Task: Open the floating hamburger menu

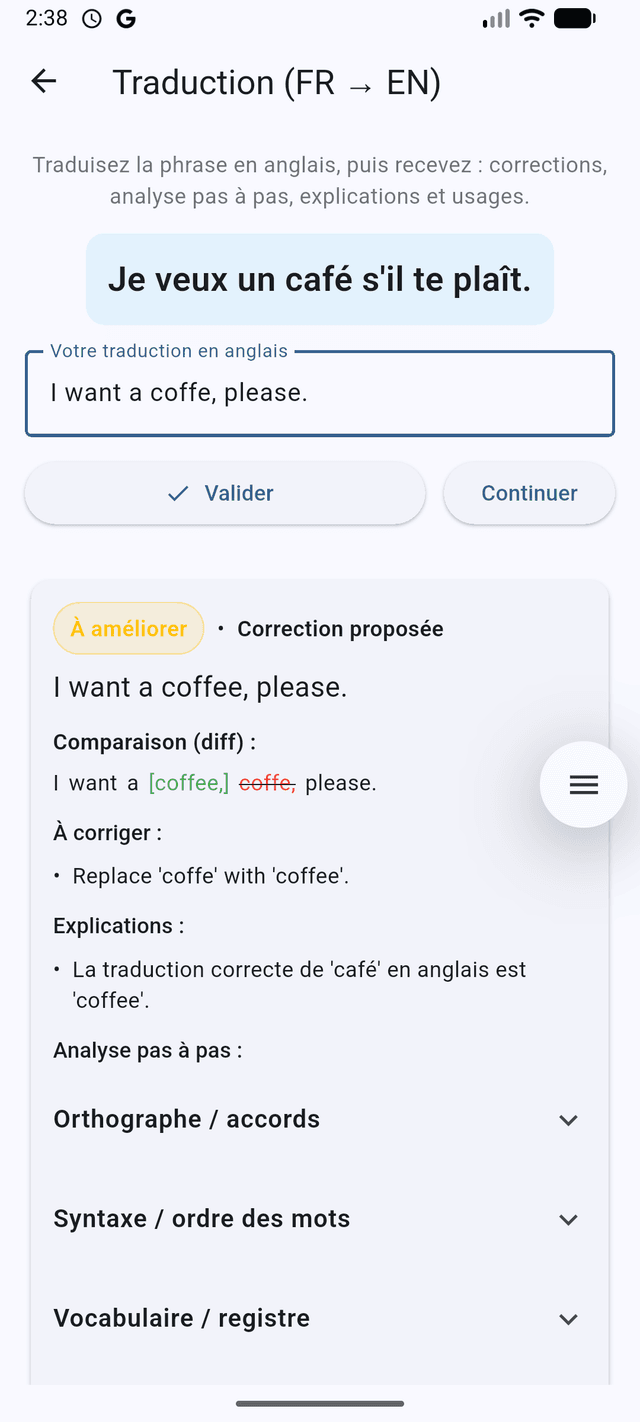Action: point(583,784)
